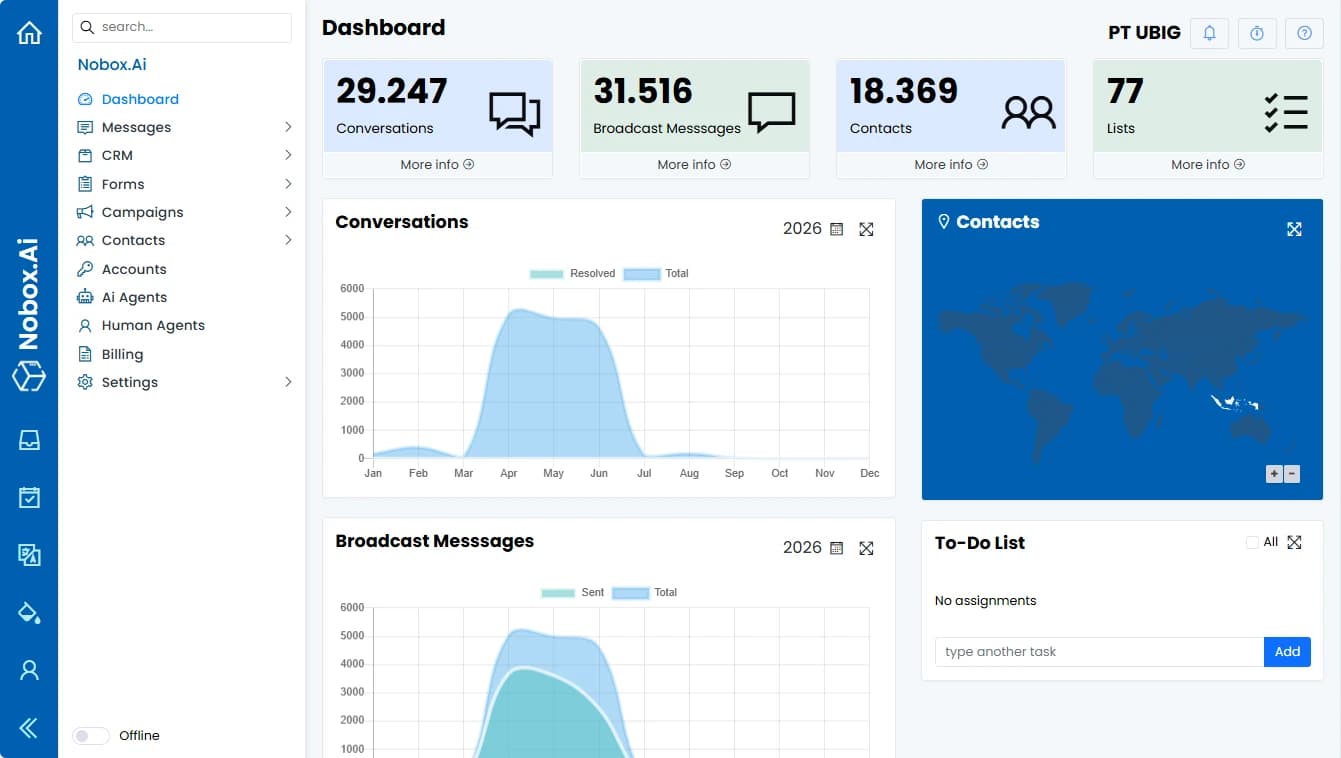The height and width of the screenshot is (758, 1341).
Task: Open the translate icon in left rail
Action: pos(29,555)
